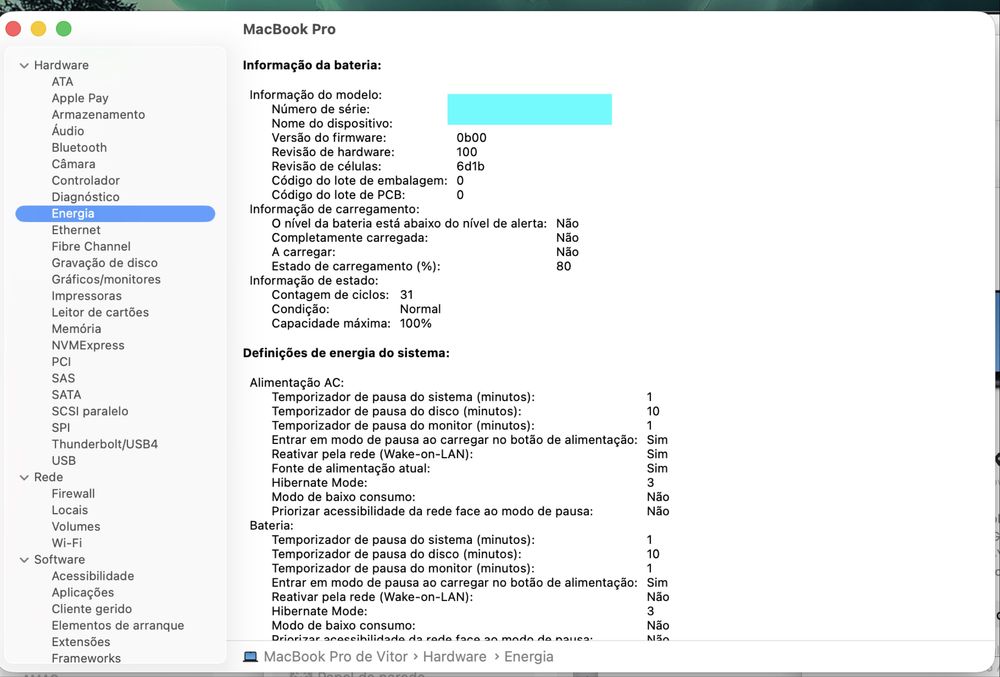Click the Alimentação AC label

pyautogui.click(x=297, y=382)
